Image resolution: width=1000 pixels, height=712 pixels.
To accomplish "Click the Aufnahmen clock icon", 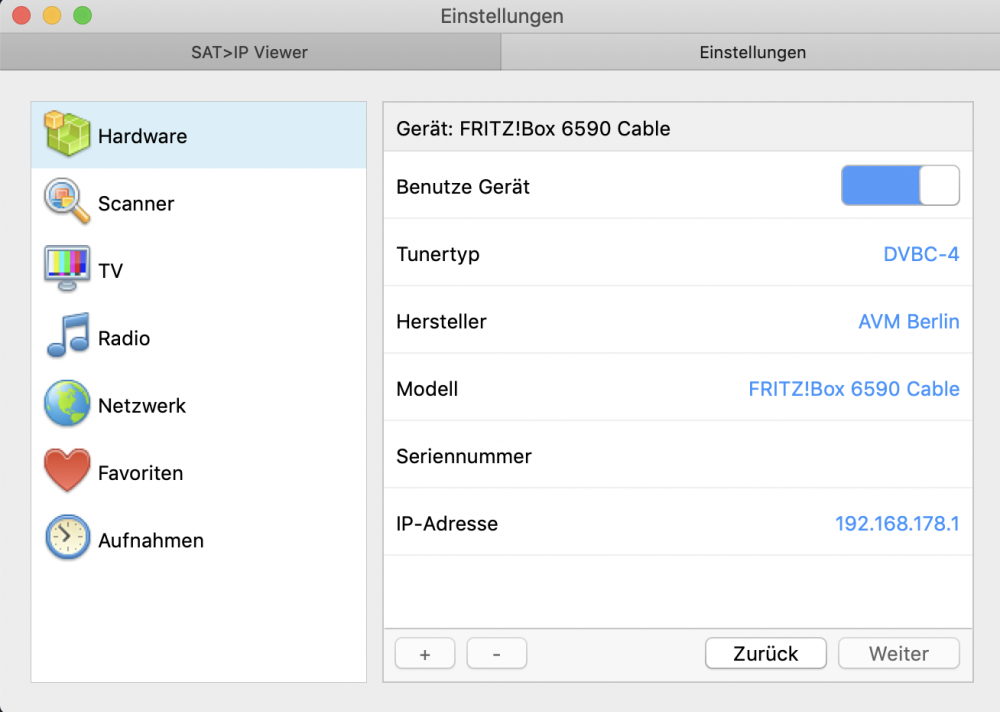I will pos(67,539).
